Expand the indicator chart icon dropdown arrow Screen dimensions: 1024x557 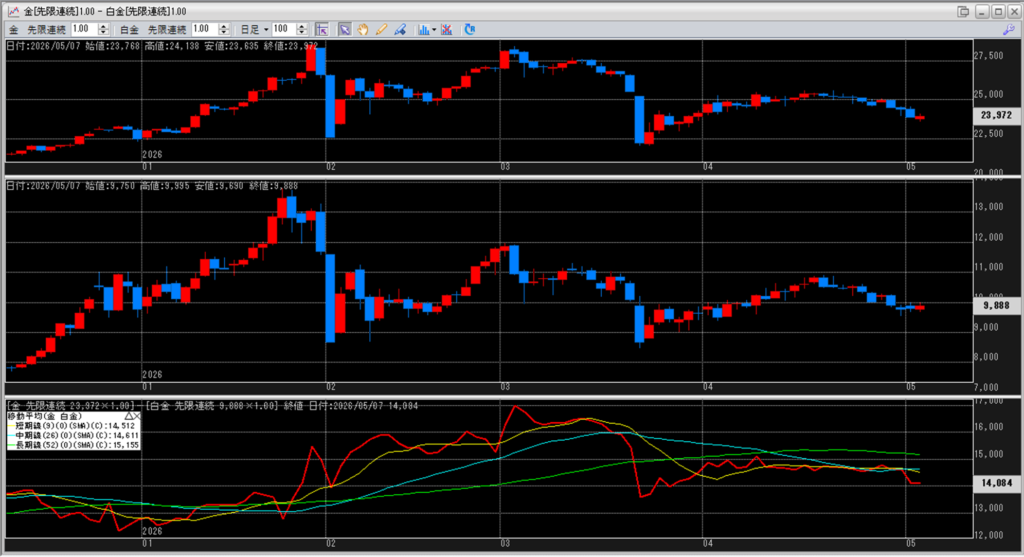[434, 30]
